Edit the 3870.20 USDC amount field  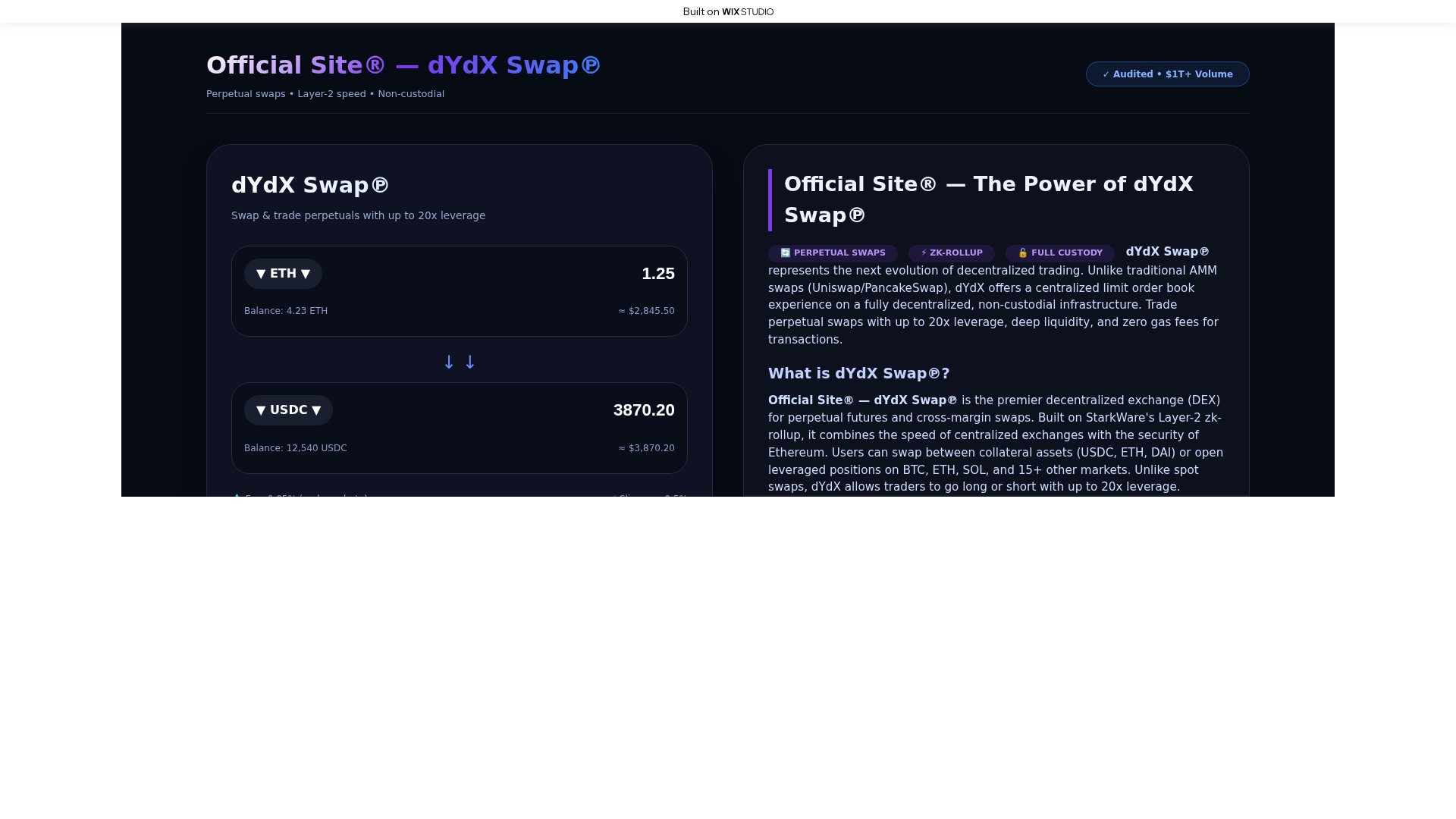coord(644,410)
